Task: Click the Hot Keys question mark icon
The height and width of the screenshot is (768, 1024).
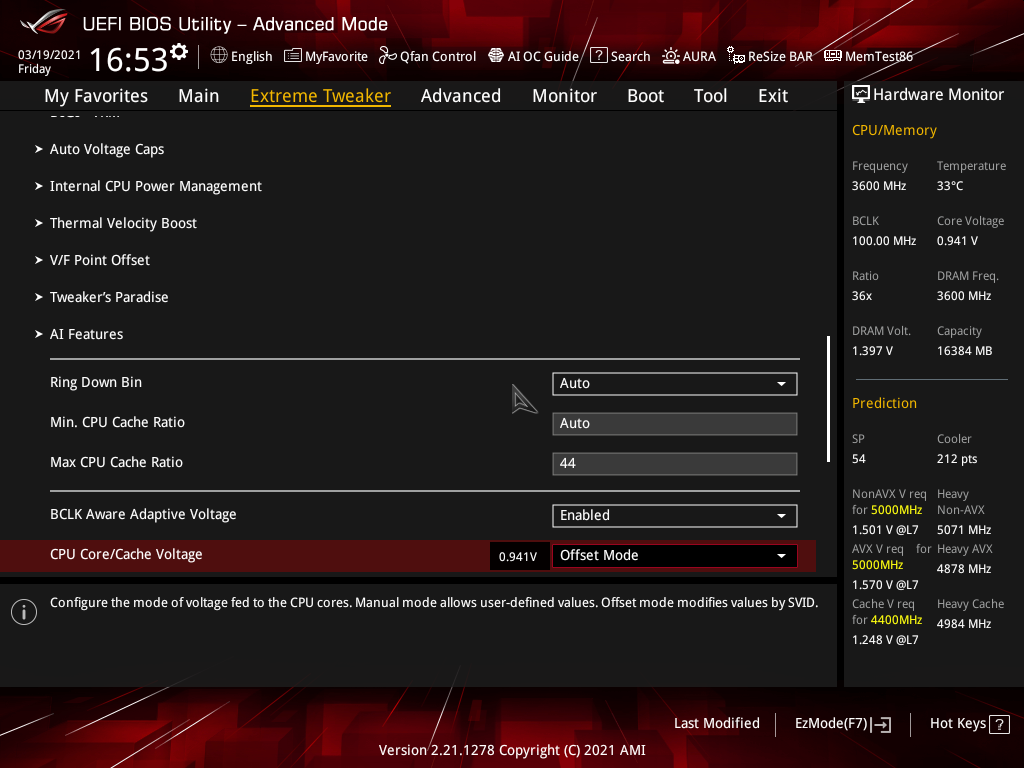Action: pyautogui.click(x=999, y=724)
